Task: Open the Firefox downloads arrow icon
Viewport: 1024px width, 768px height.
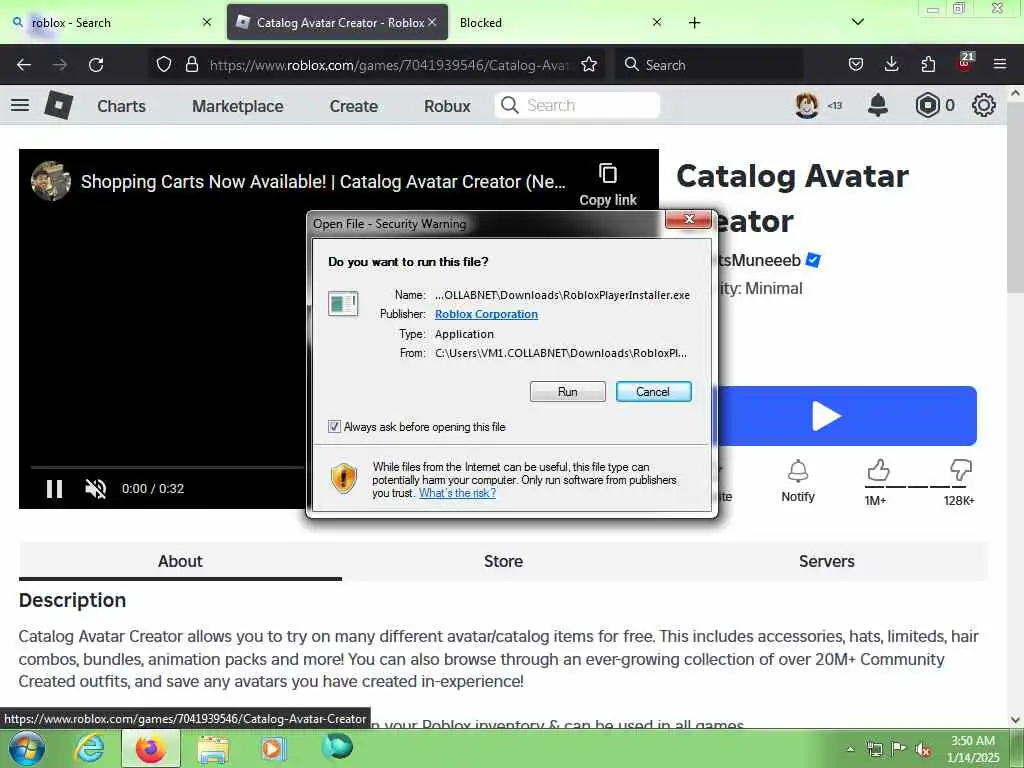Action: coord(891,65)
